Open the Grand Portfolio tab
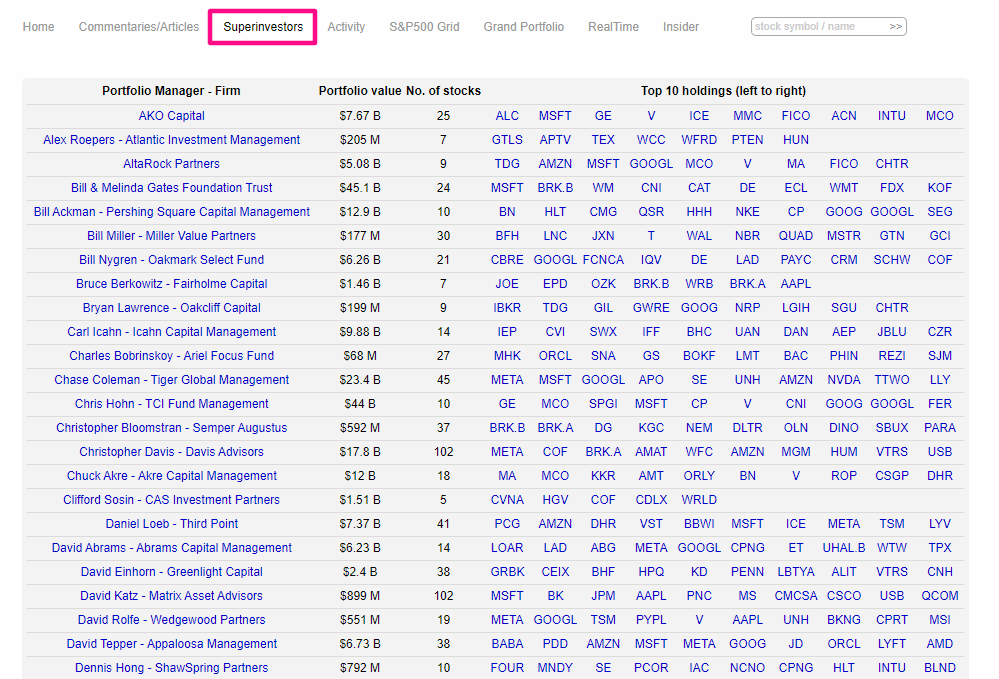This screenshot has height=679, width=999. (524, 27)
